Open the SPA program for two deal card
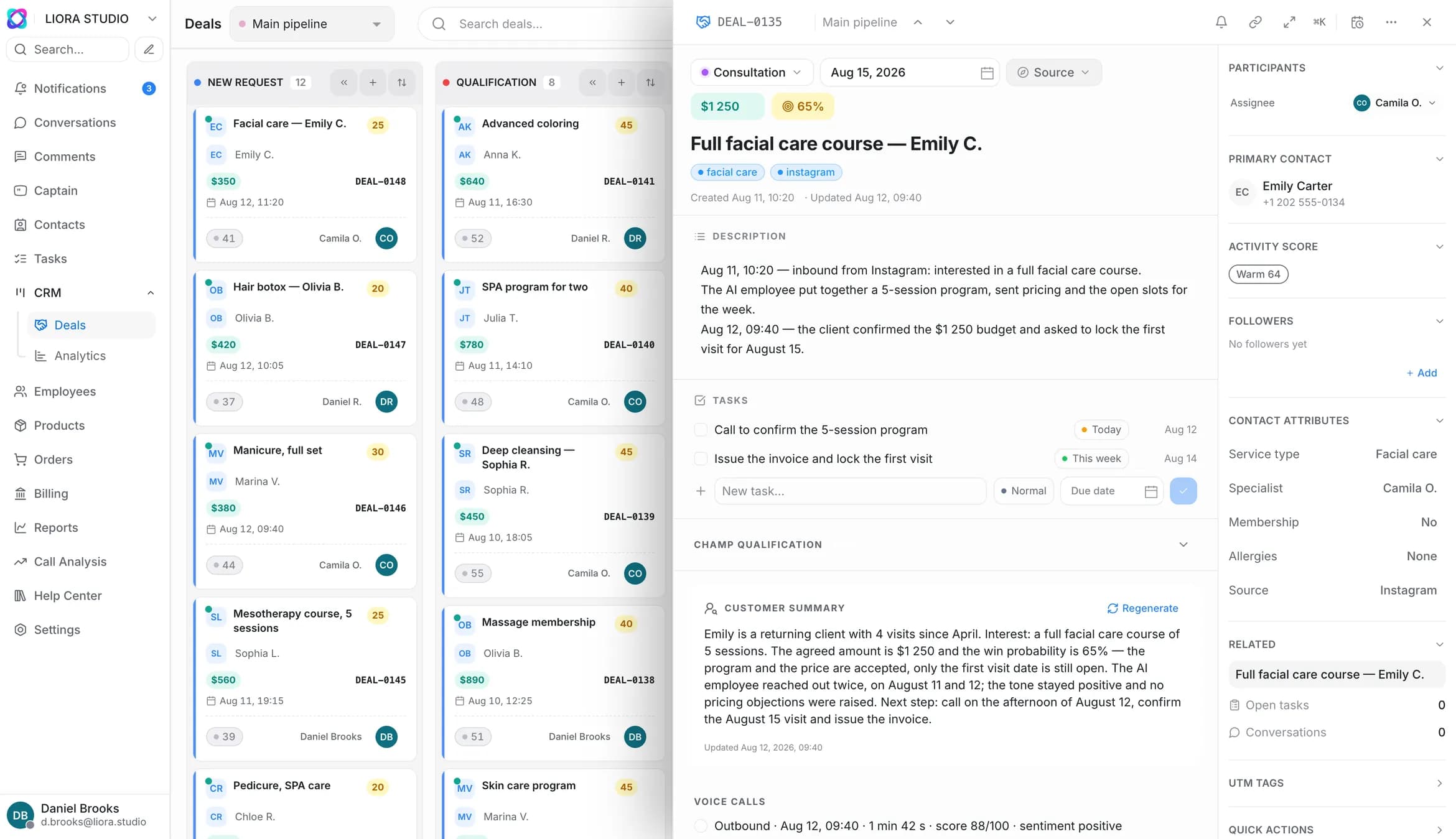The height and width of the screenshot is (839, 1456). 553,348
